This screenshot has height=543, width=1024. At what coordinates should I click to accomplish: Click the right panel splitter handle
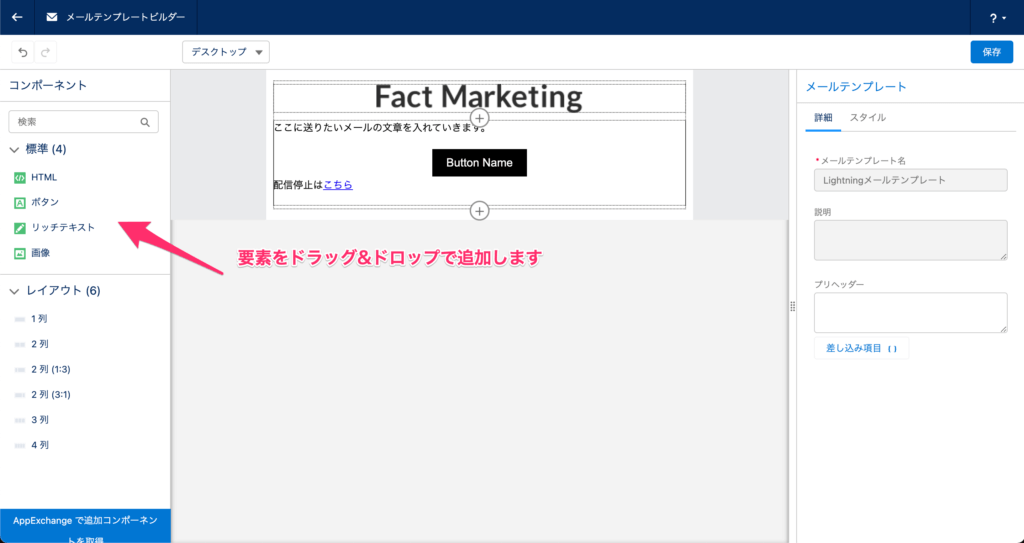tap(792, 306)
